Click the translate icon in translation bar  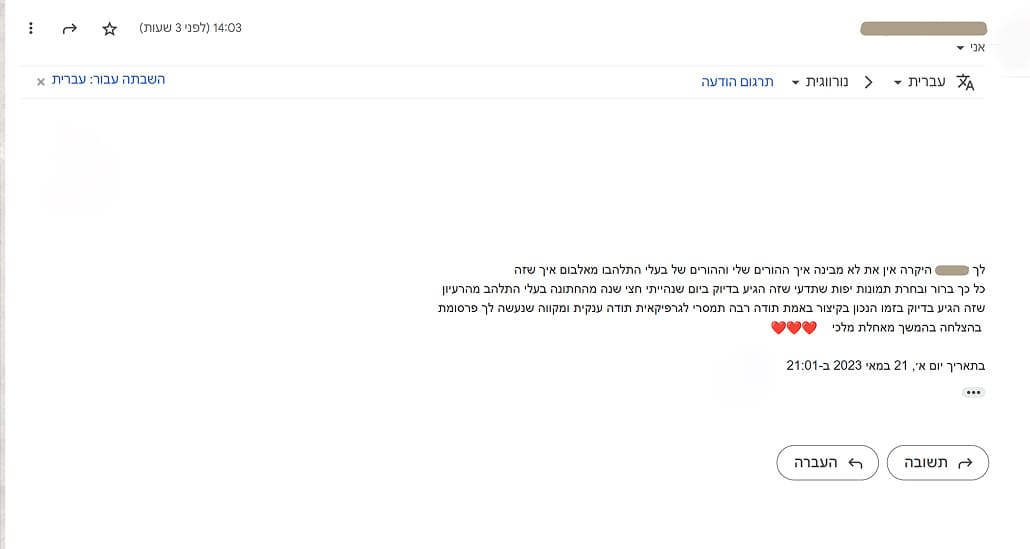[965, 82]
